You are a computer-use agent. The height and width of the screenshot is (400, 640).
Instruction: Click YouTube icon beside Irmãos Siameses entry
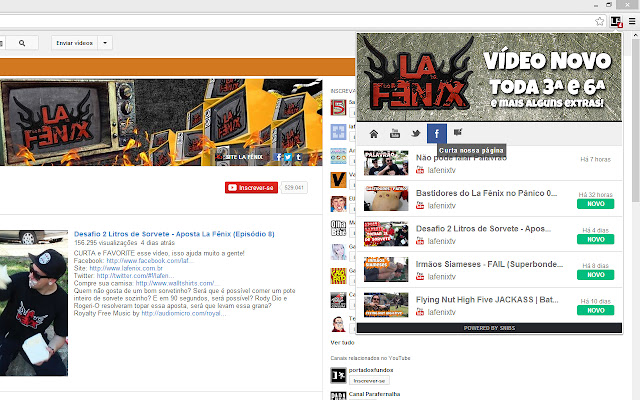coord(420,277)
